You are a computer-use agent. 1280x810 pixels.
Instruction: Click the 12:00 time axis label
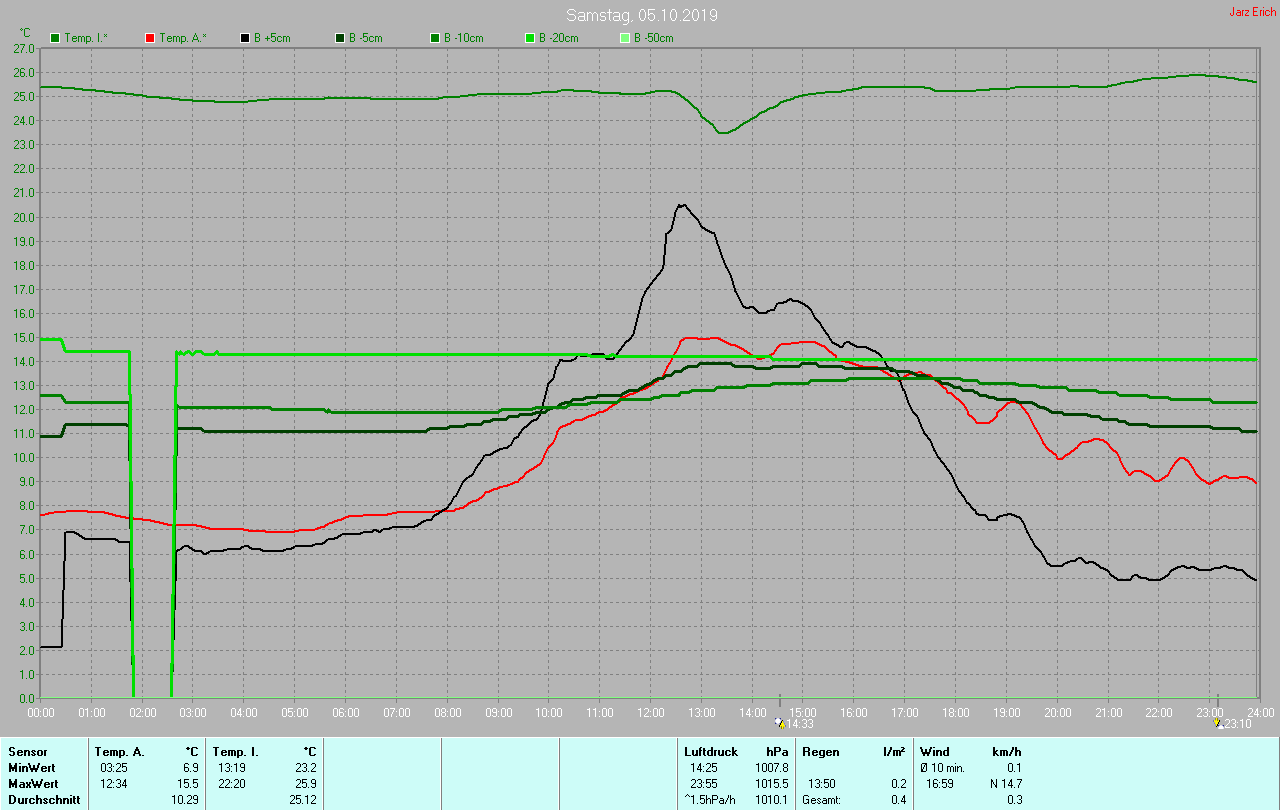(x=650, y=712)
